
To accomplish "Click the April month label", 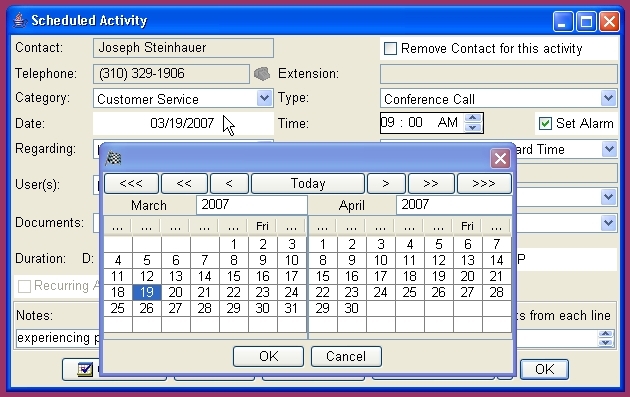I will tap(352, 206).
